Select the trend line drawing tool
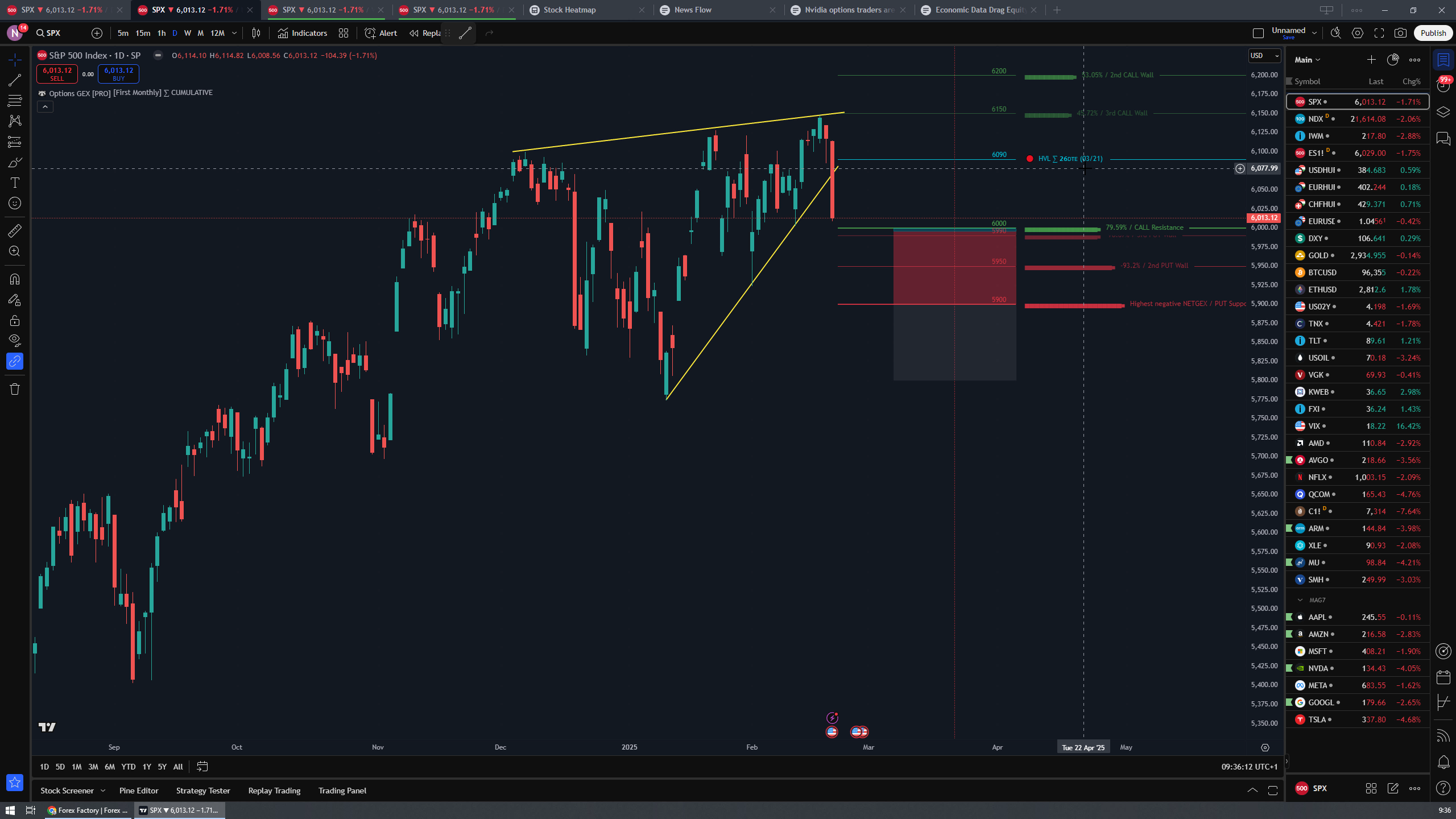This screenshot has width=1456, height=819. tap(15, 80)
